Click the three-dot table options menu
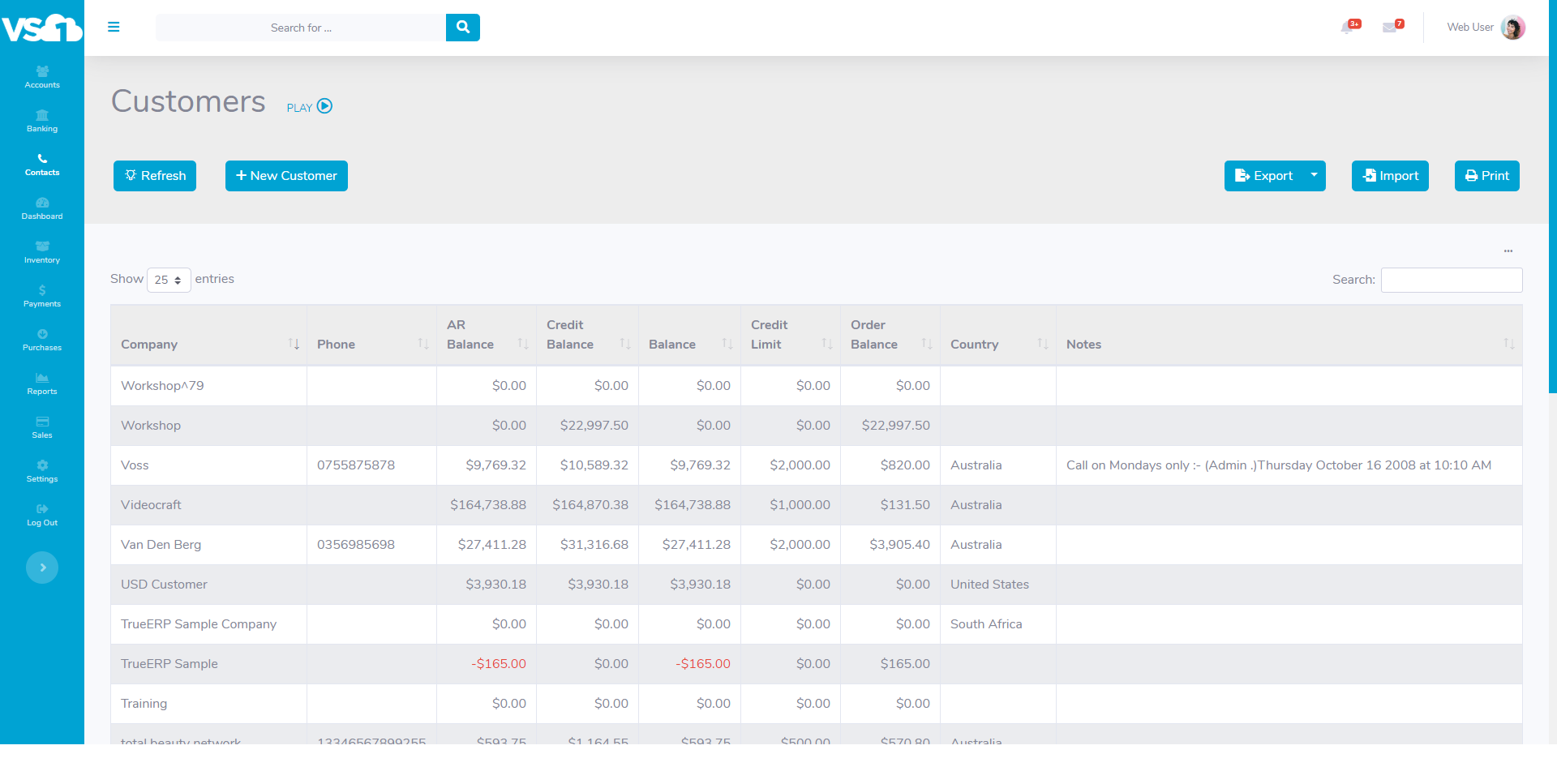1557x784 pixels. tap(1508, 251)
